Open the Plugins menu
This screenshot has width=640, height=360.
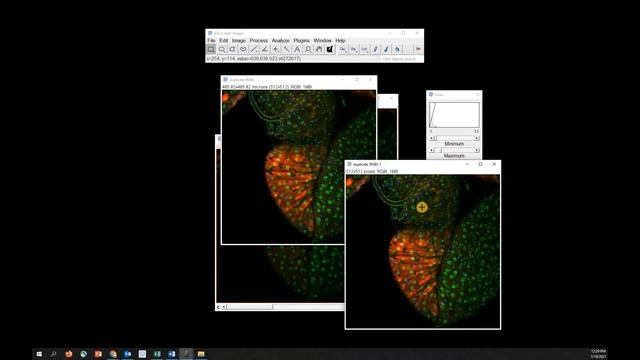tap(301, 40)
